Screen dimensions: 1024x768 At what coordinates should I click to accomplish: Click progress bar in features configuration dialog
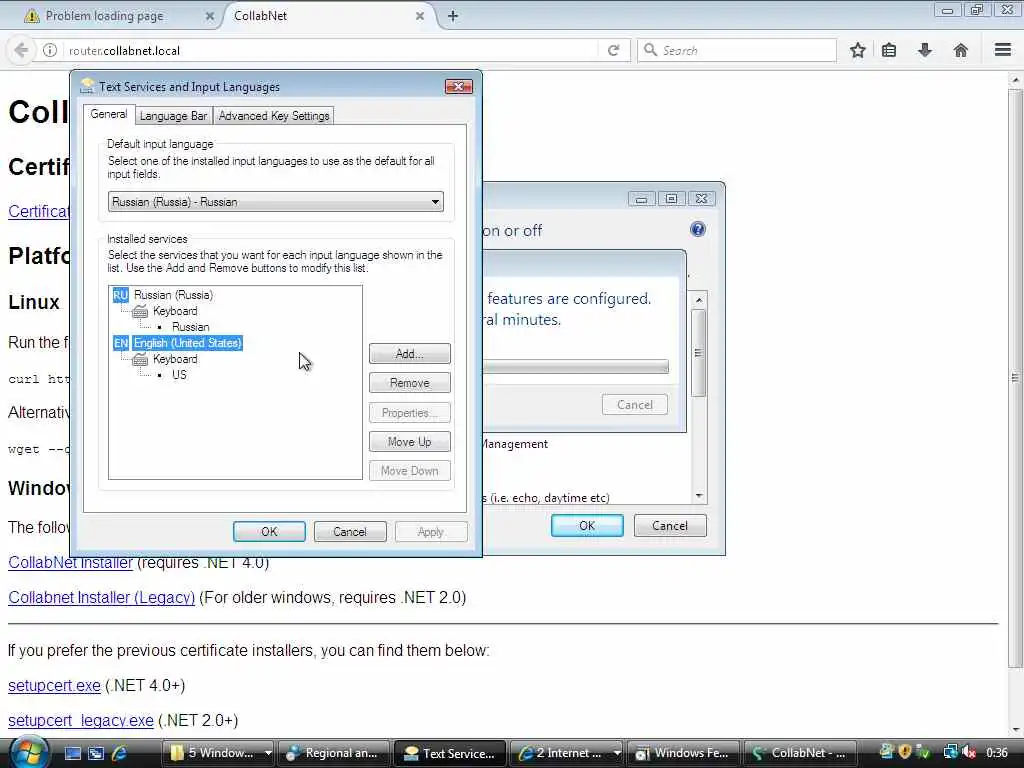click(x=575, y=366)
